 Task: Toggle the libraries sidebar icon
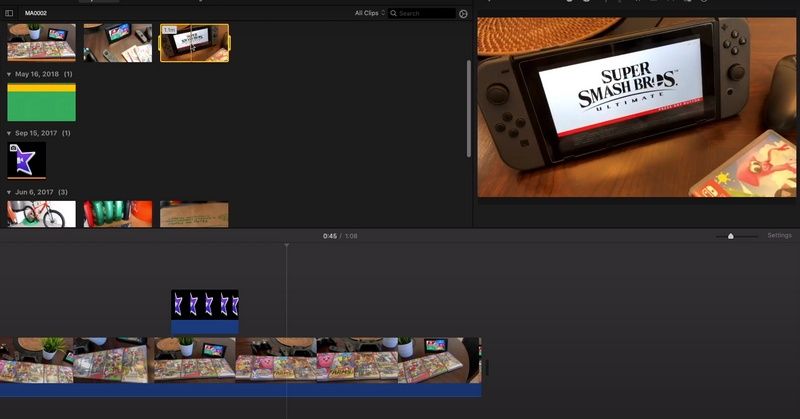[9, 13]
